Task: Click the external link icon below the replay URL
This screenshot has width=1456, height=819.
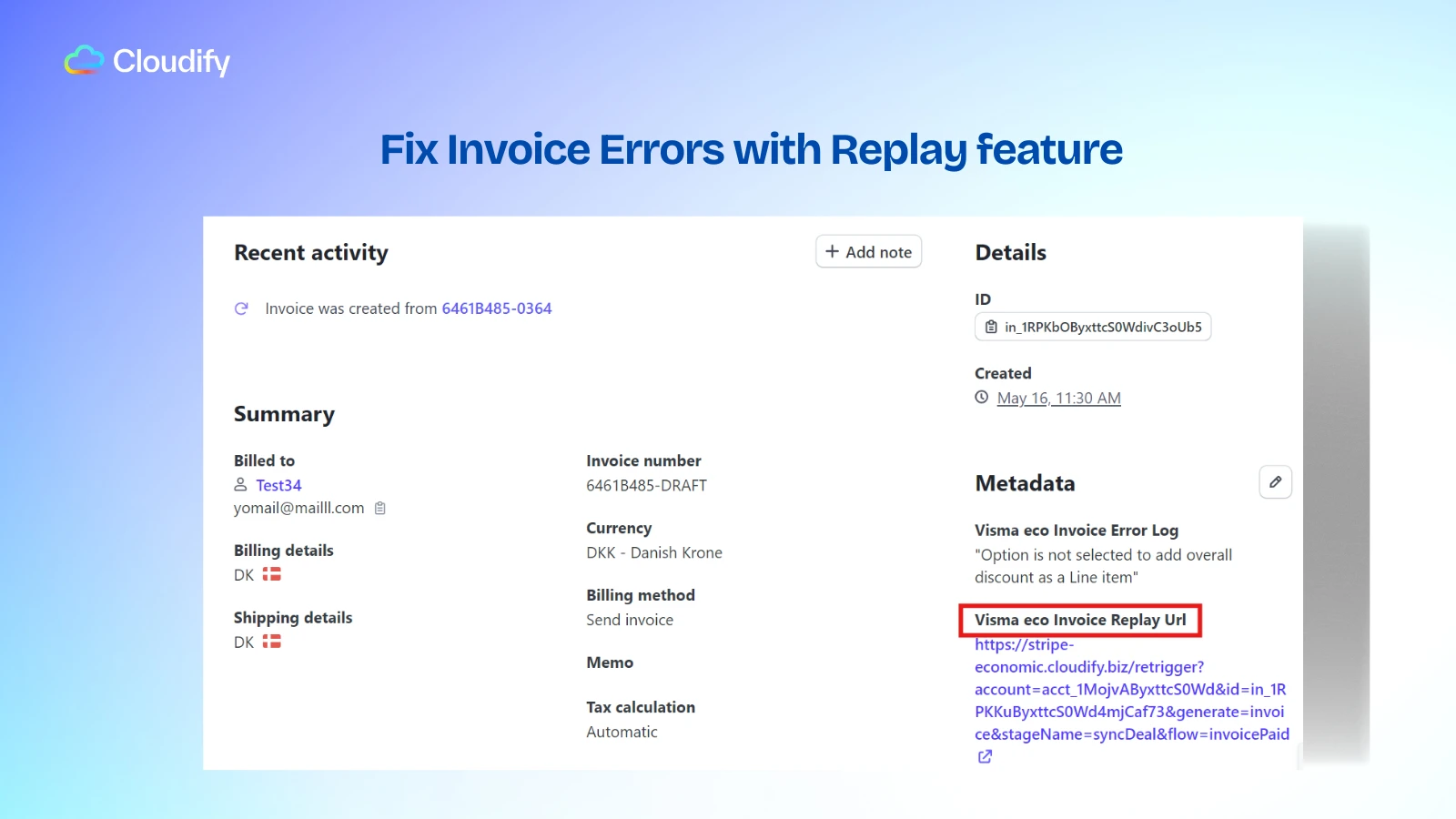Action: click(985, 756)
